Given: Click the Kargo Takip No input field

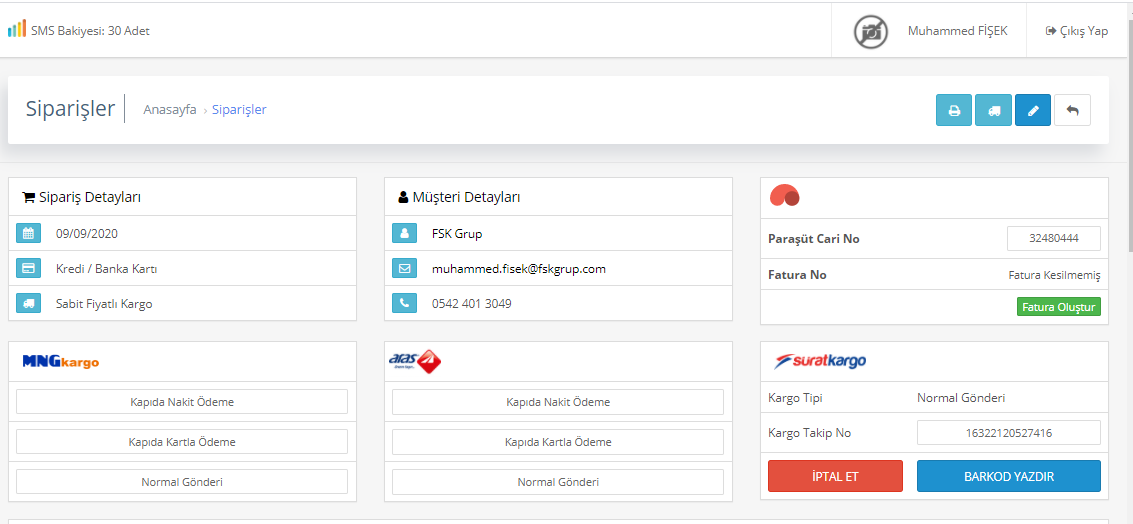Looking at the screenshot, I should pos(1009,433).
